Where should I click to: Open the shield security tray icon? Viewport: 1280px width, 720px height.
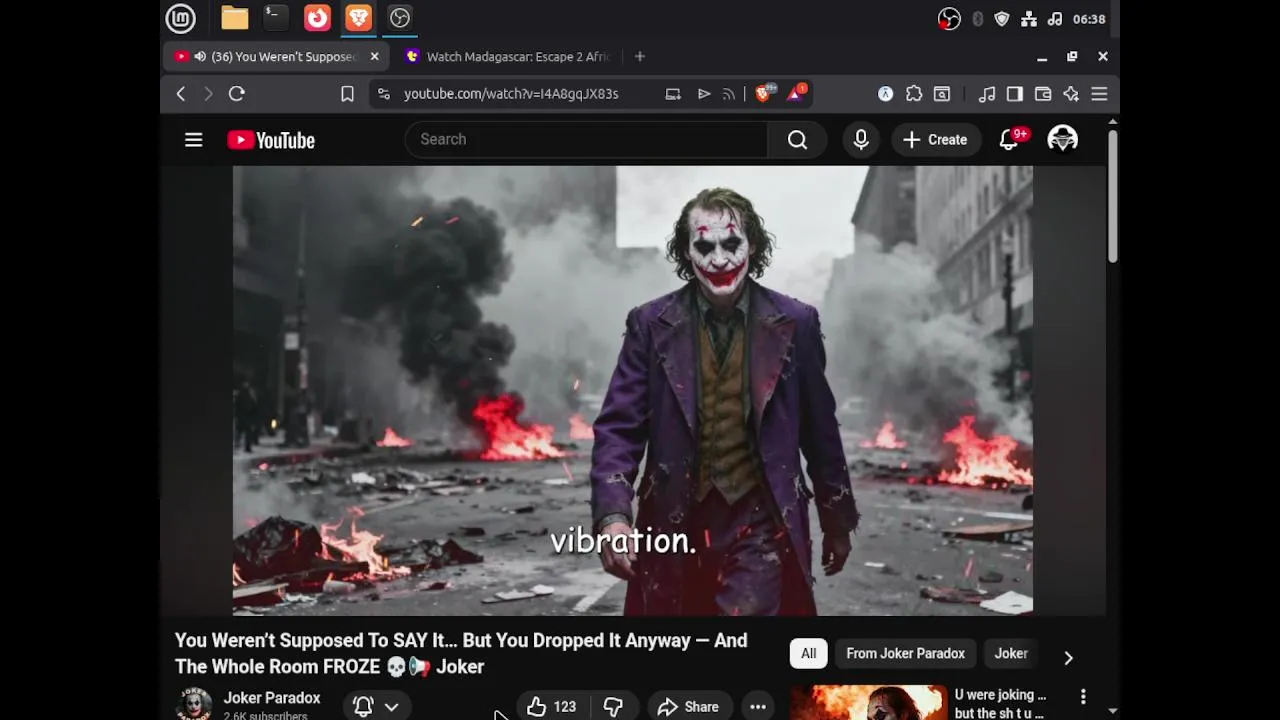pos(1002,19)
